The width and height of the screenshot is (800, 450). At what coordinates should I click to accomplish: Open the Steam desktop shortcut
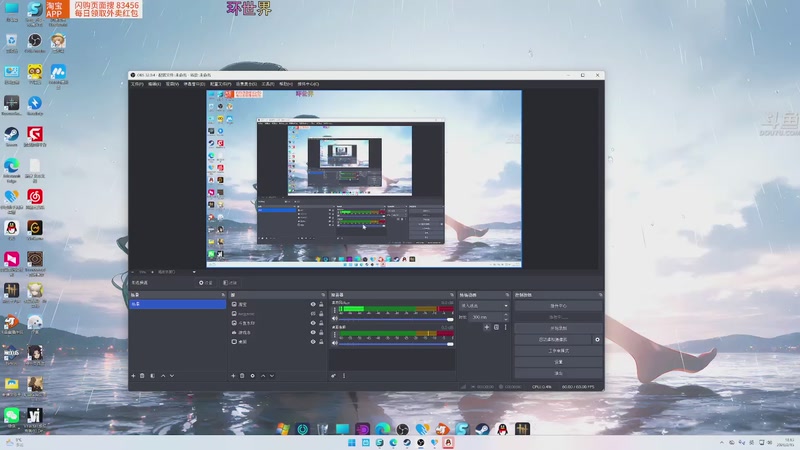pos(11,137)
